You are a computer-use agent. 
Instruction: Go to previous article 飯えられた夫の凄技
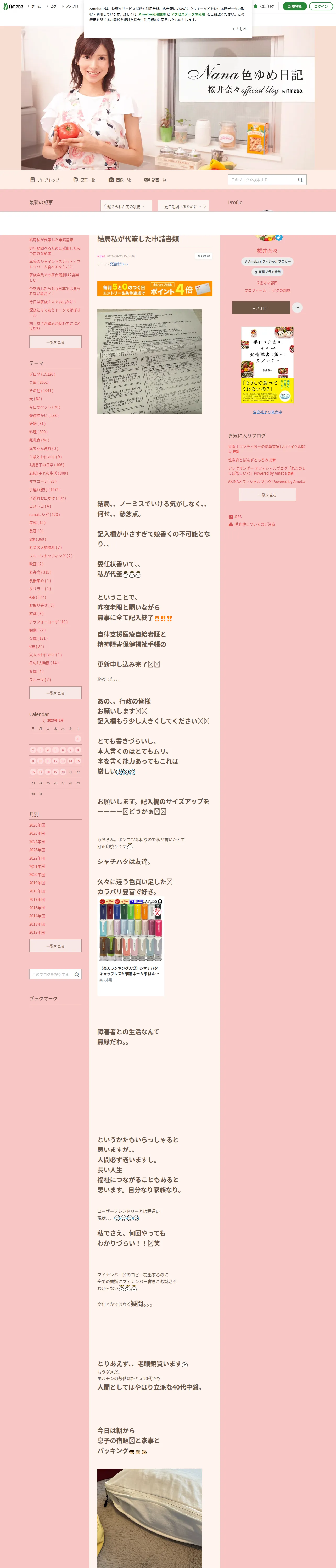coord(126,206)
